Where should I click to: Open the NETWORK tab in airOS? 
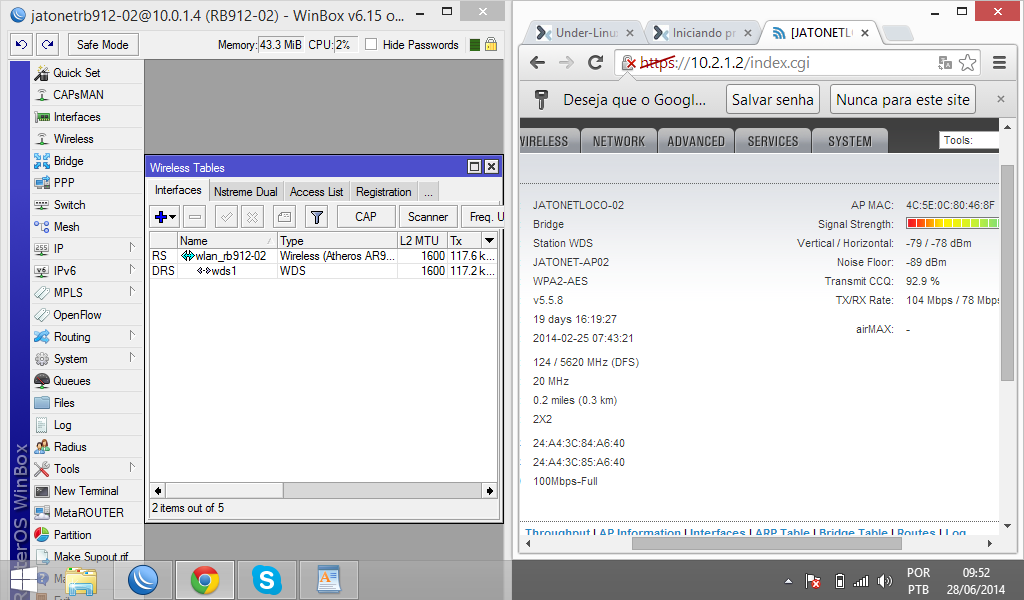point(618,141)
